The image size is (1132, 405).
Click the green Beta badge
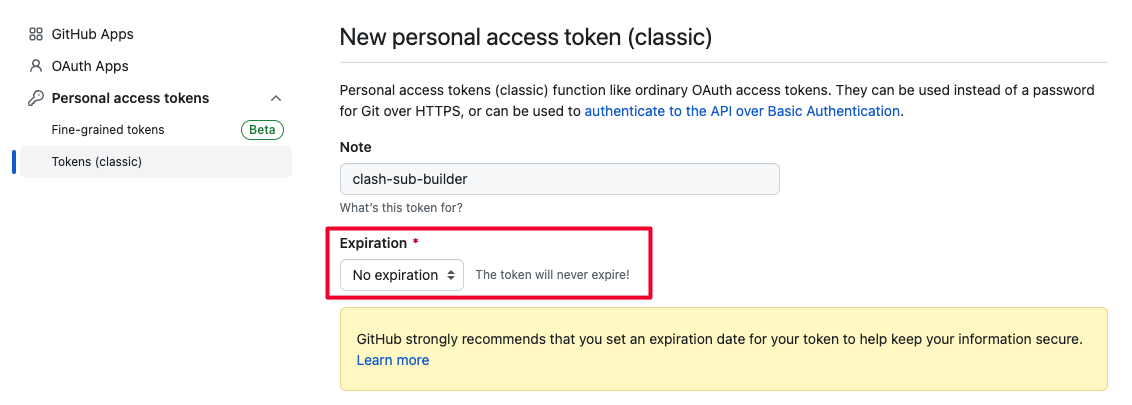point(262,130)
